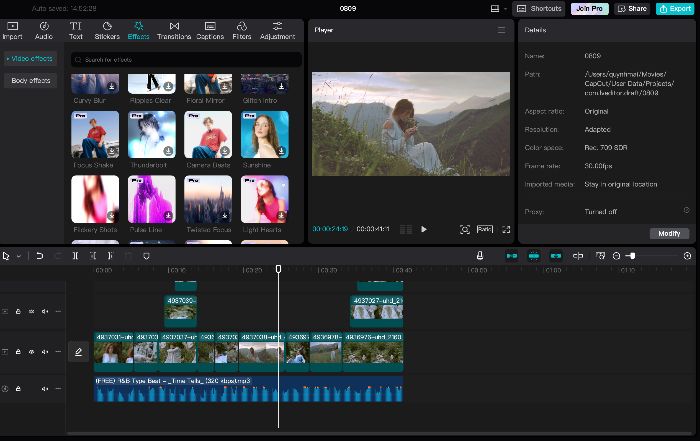This screenshot has height=441, width=700.
Task: Open the Shortcuts panel
Action: (x=539, y=8)
